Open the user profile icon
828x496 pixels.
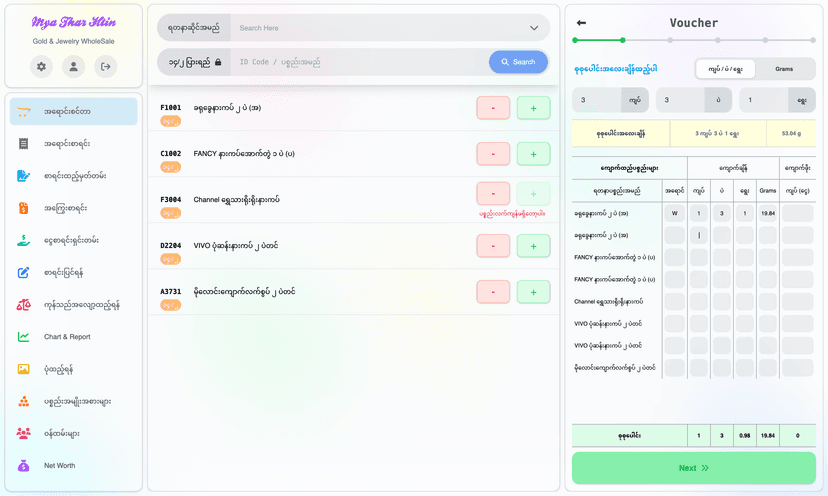pos(73,67)
